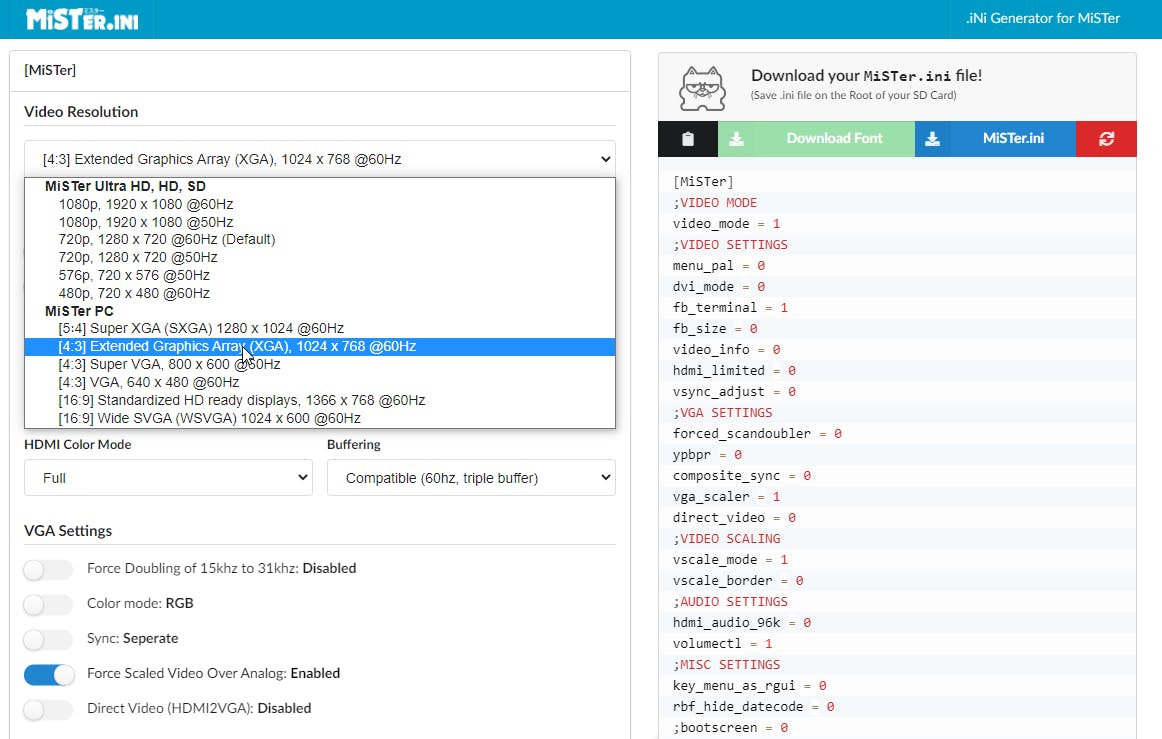Click the grumpy cat mascot image
The width and height of the screenshot is (1162, 739).
(702, 88)
